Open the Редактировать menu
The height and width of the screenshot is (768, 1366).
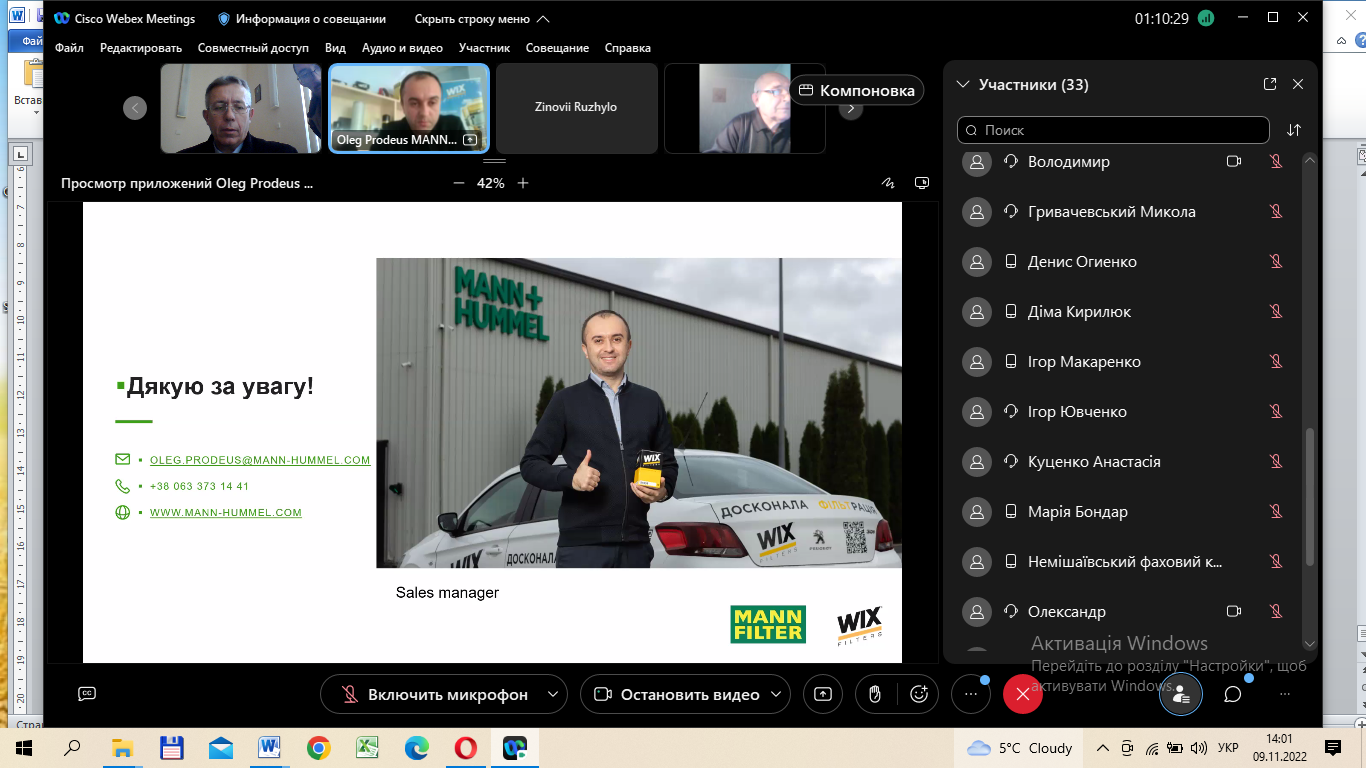point(141,48)
